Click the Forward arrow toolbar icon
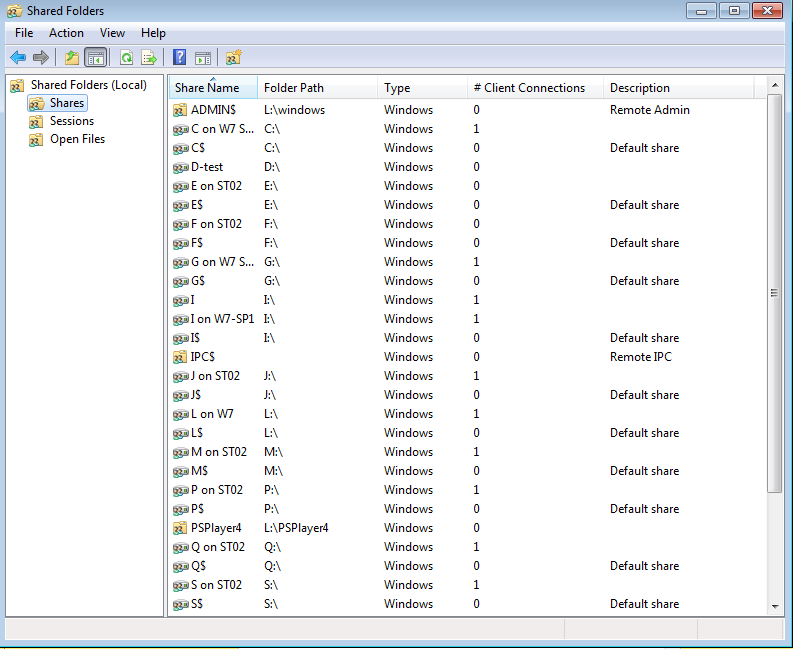The height and width of the screenshot is (649, 793). pos(41,58)
